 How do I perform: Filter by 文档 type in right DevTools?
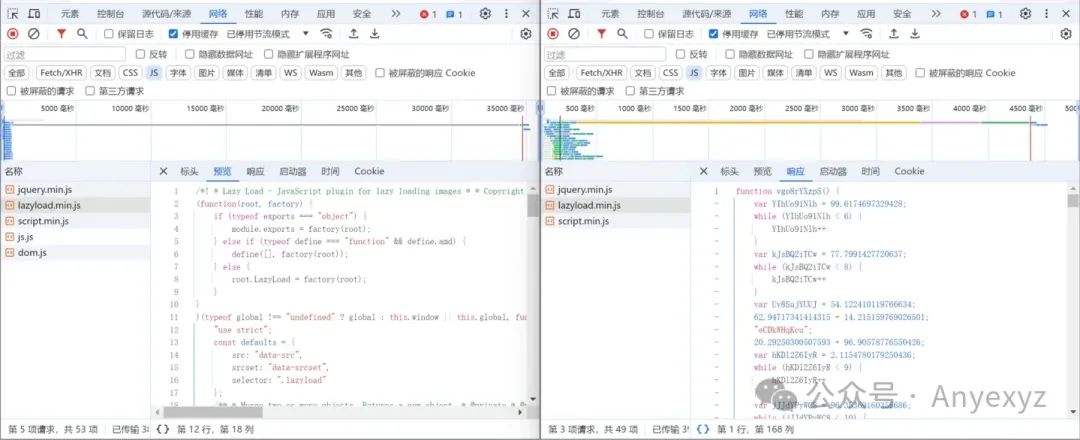(x=642, y=73)
